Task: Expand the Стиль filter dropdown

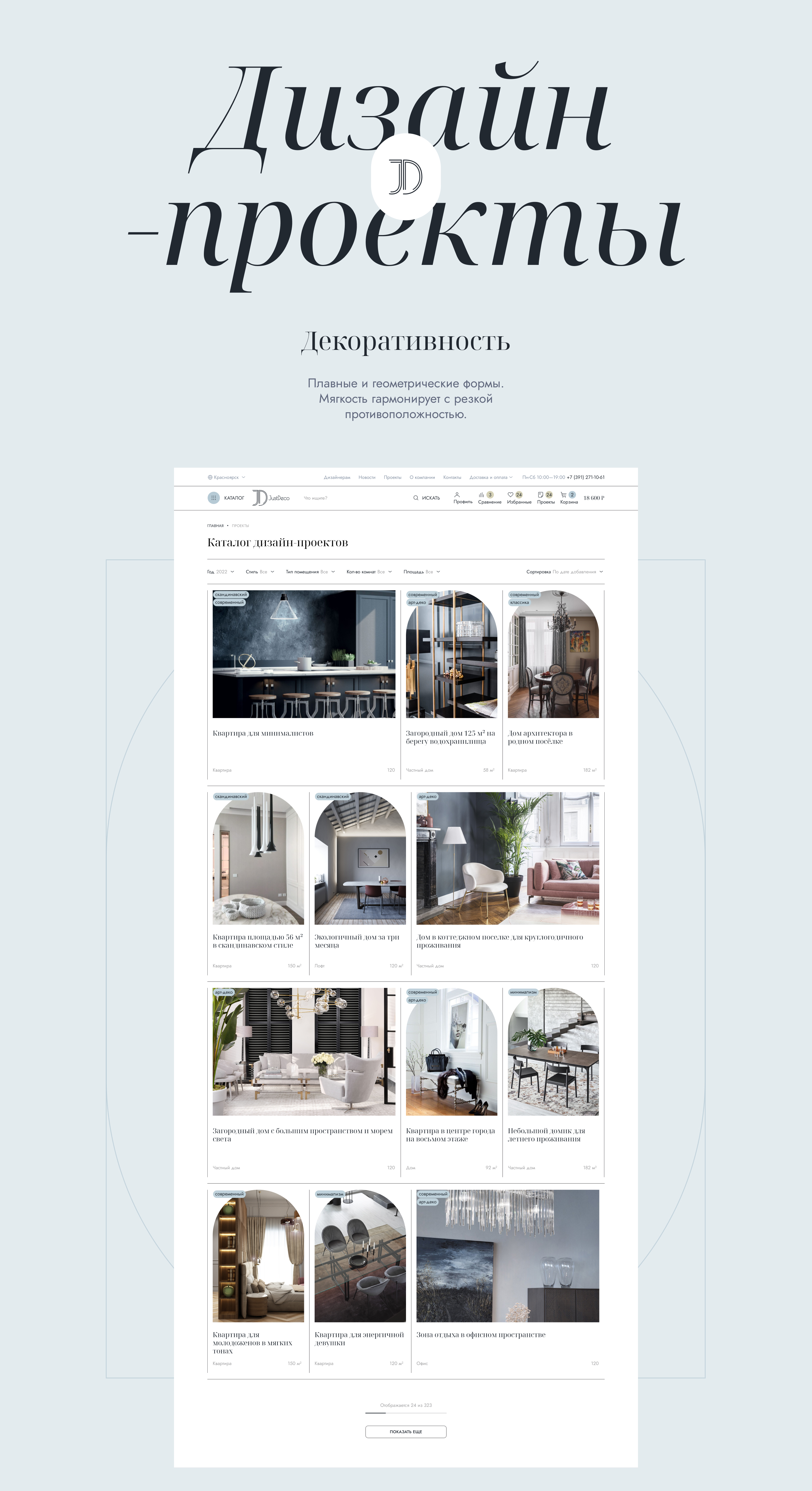Action: pos(260,572)
